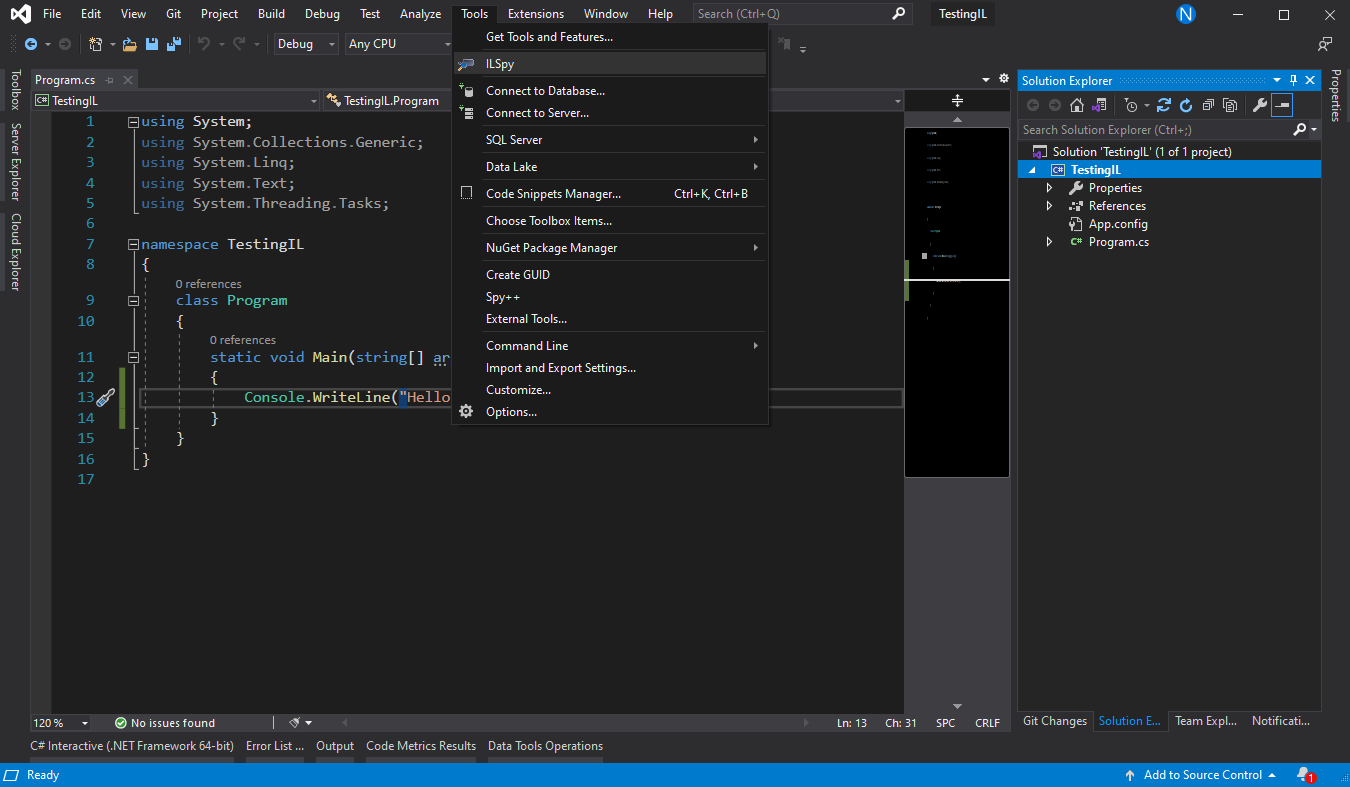Click the pin icon on Solution Explorer title

click(1292, 80)
